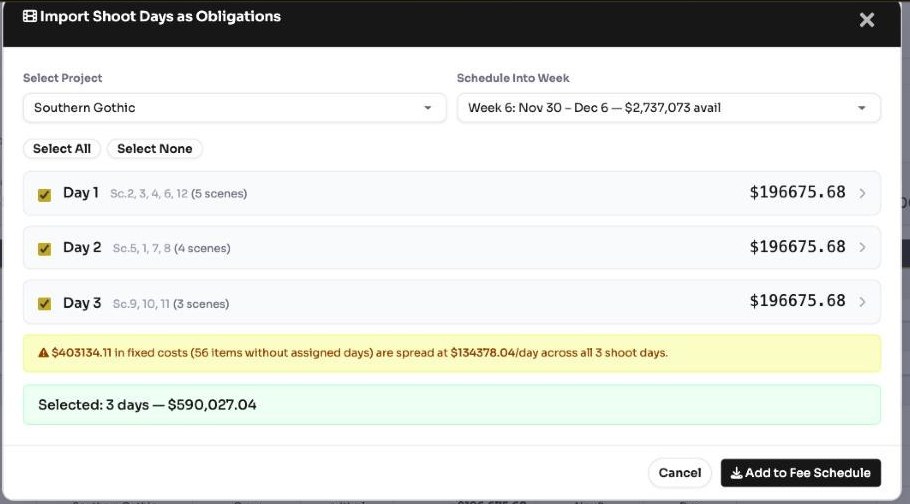
Task: Open the Schedule Into Week dropdown
Action: pyautogui.click(x=669, y=108)
